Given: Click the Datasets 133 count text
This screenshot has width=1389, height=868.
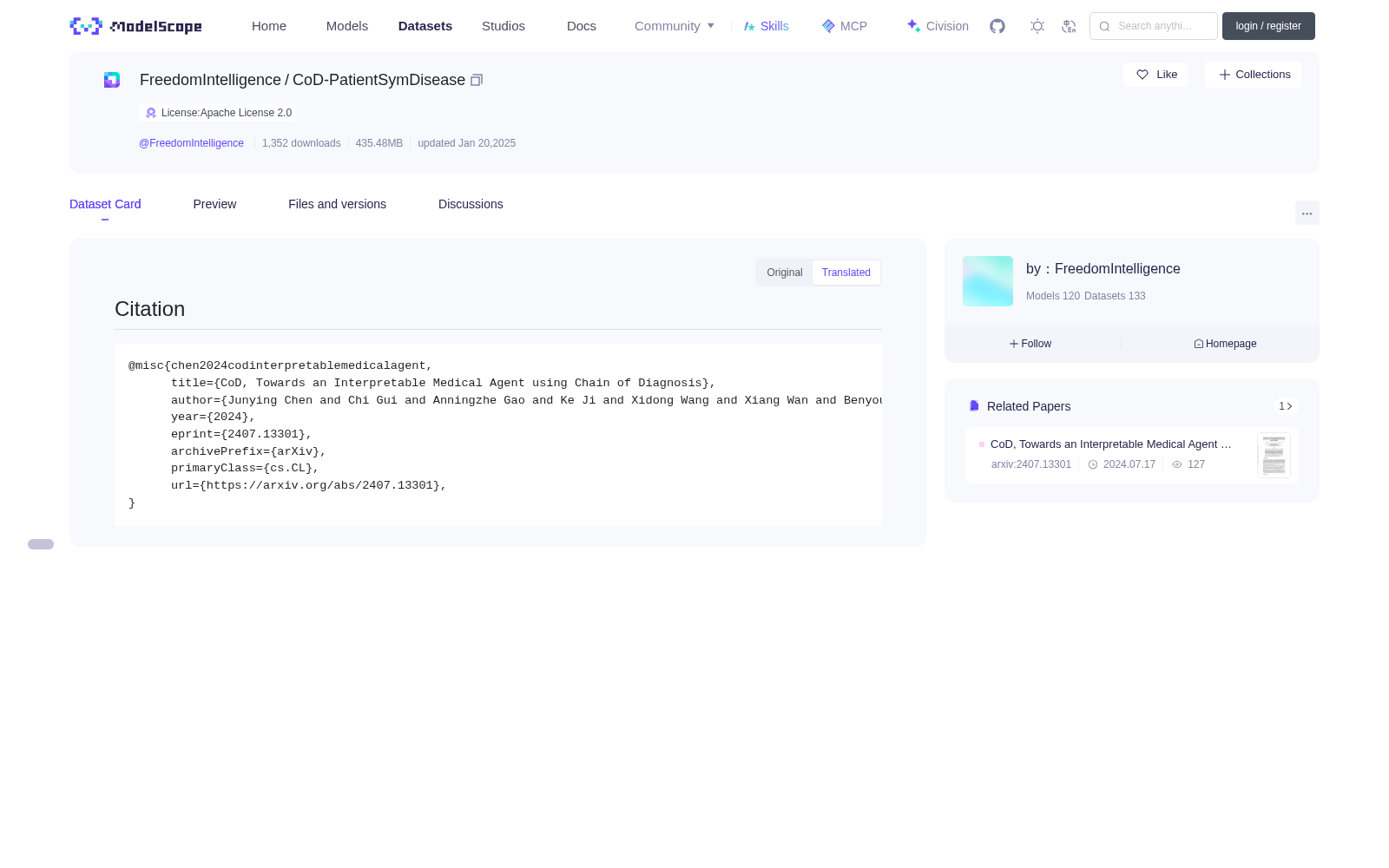Looking at the screenshot, I should click(x=1115, y=296).
